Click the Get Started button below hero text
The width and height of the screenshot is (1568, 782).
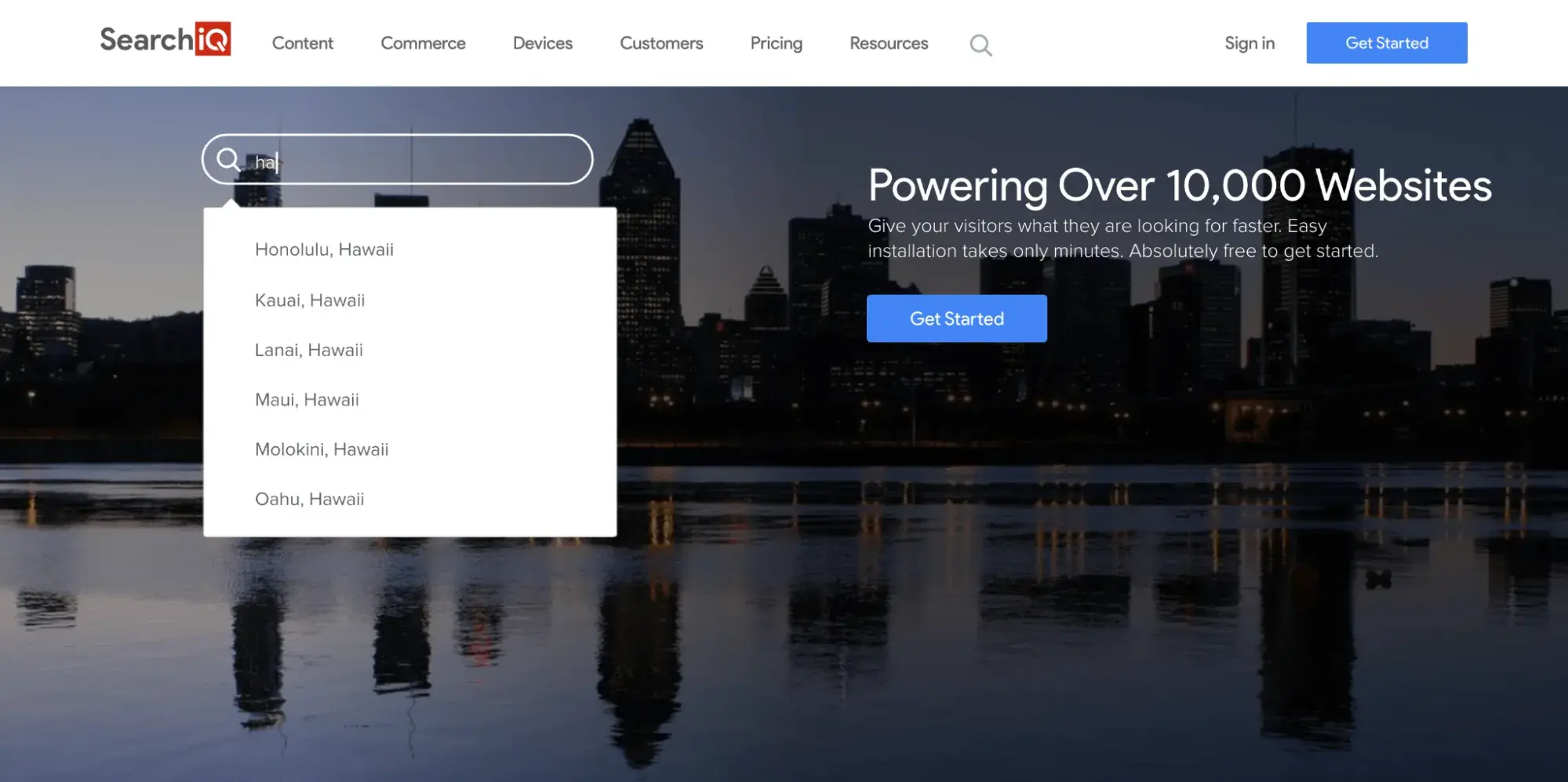956,318
